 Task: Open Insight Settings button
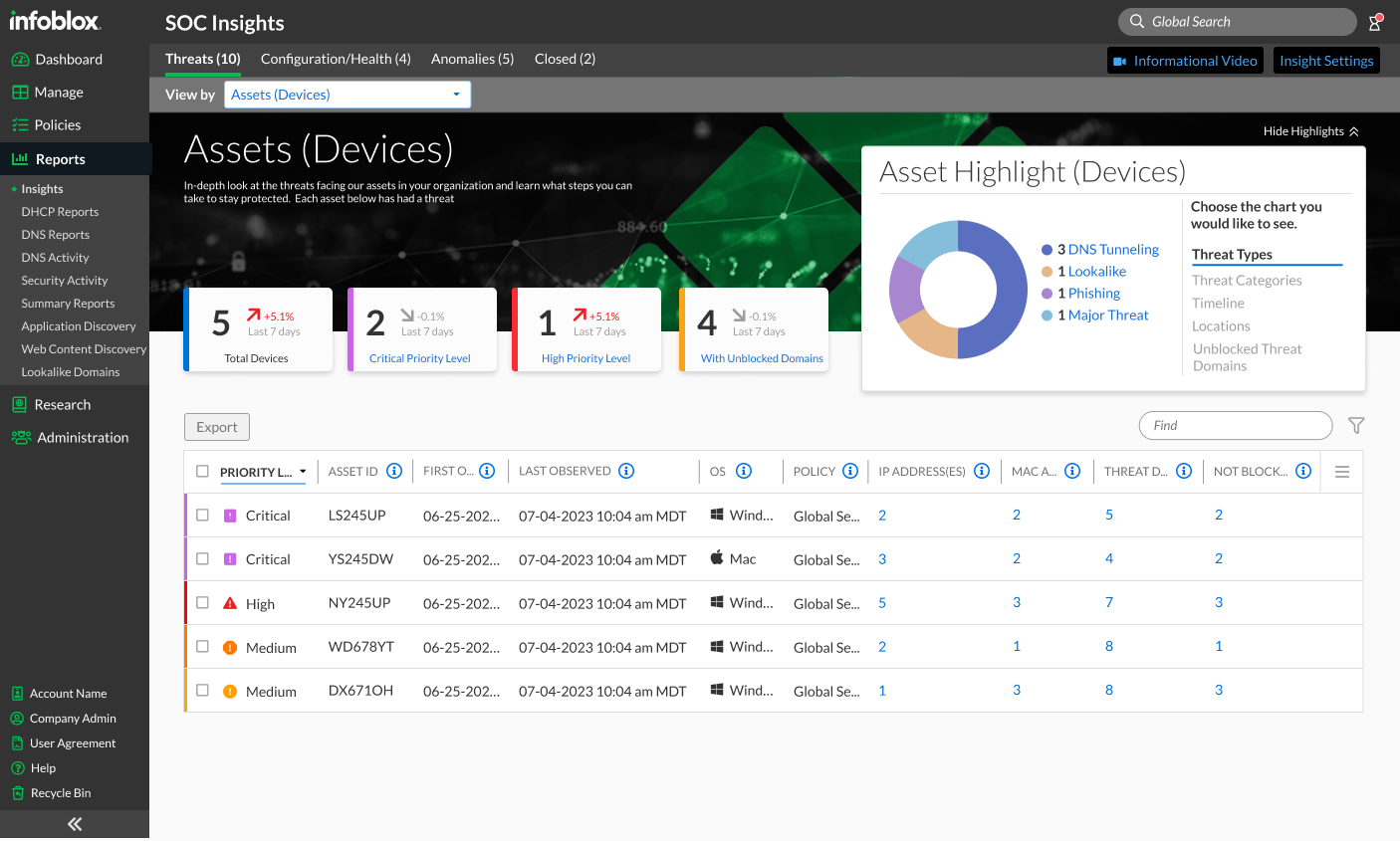(x=1326, y=61)
